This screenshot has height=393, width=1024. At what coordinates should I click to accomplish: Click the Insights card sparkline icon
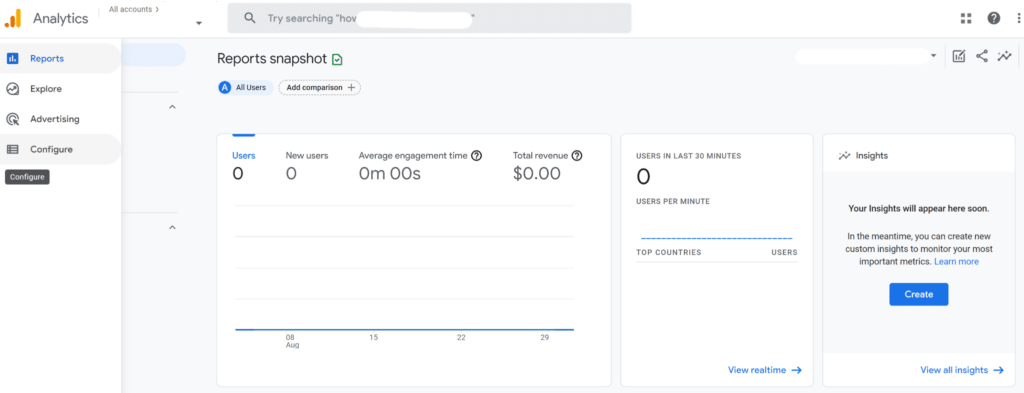[844, 156]
